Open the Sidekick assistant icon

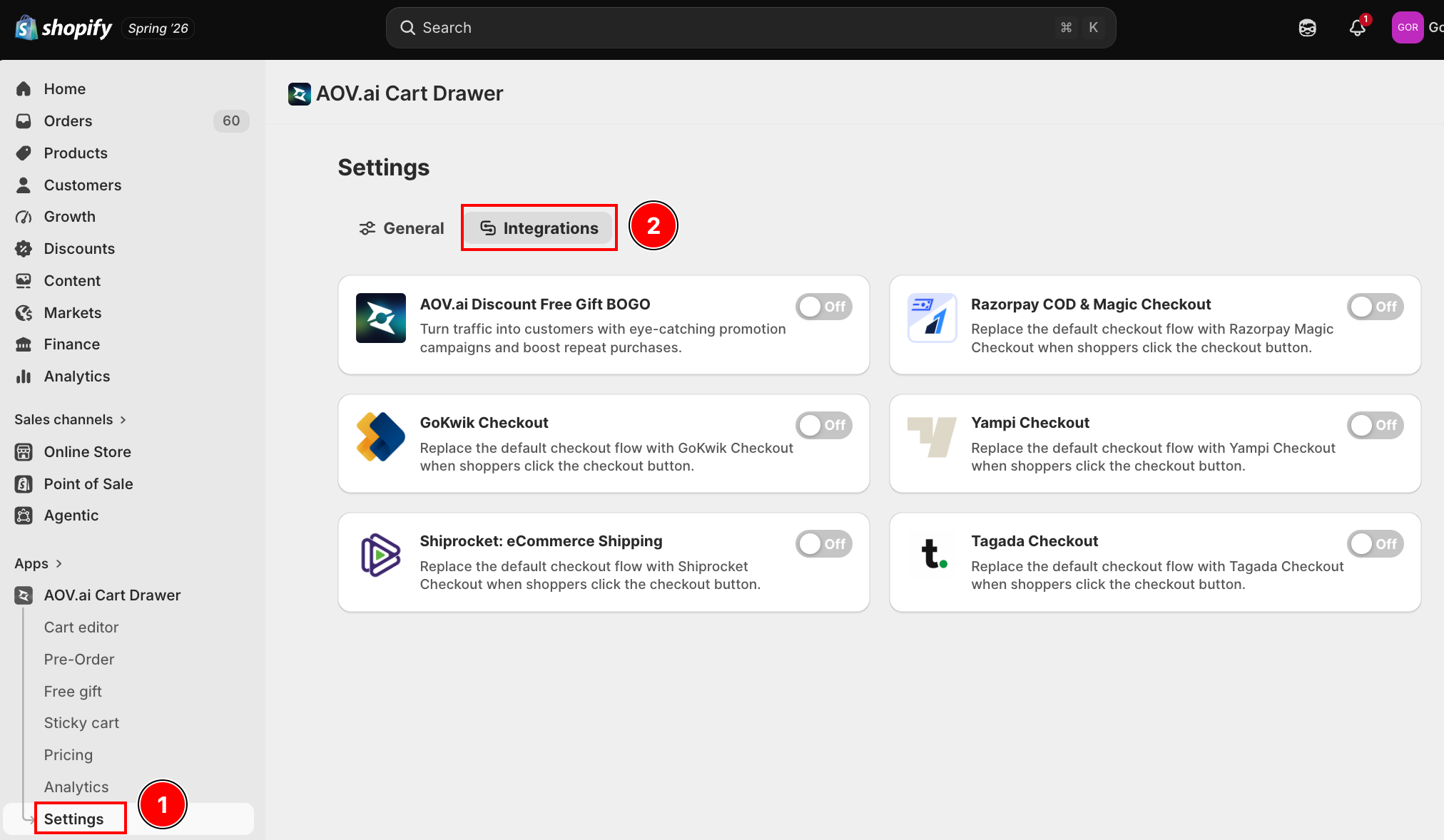(x=1307, y=28)
